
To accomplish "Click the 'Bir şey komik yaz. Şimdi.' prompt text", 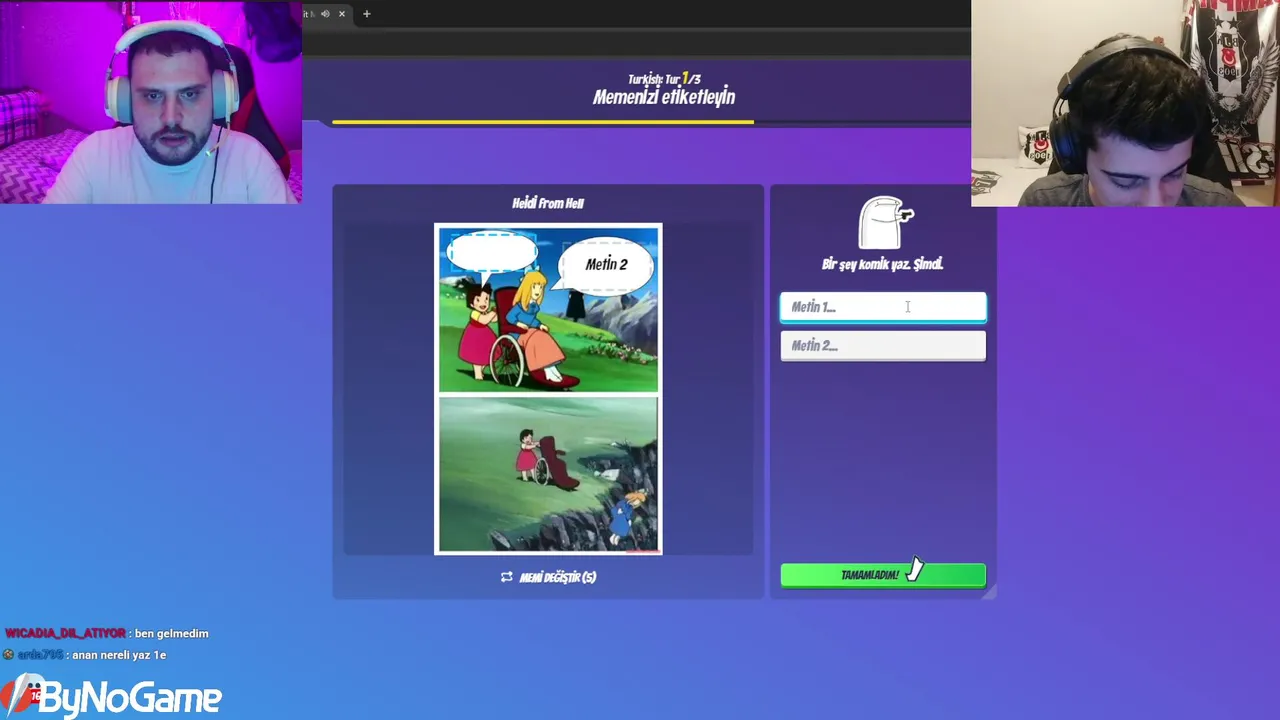I will point(882,264).
